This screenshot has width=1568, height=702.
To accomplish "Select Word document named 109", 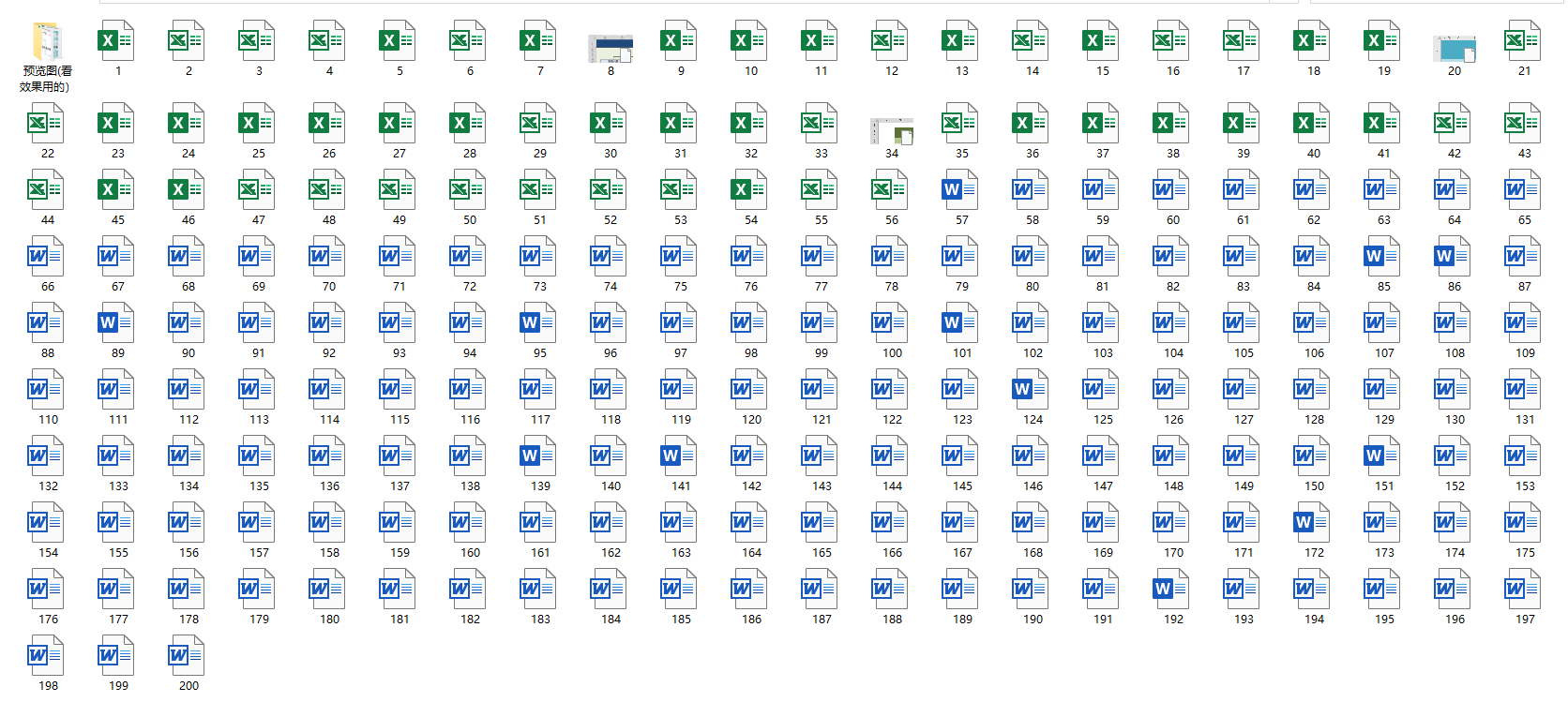I will click(x=1524, y=324).
